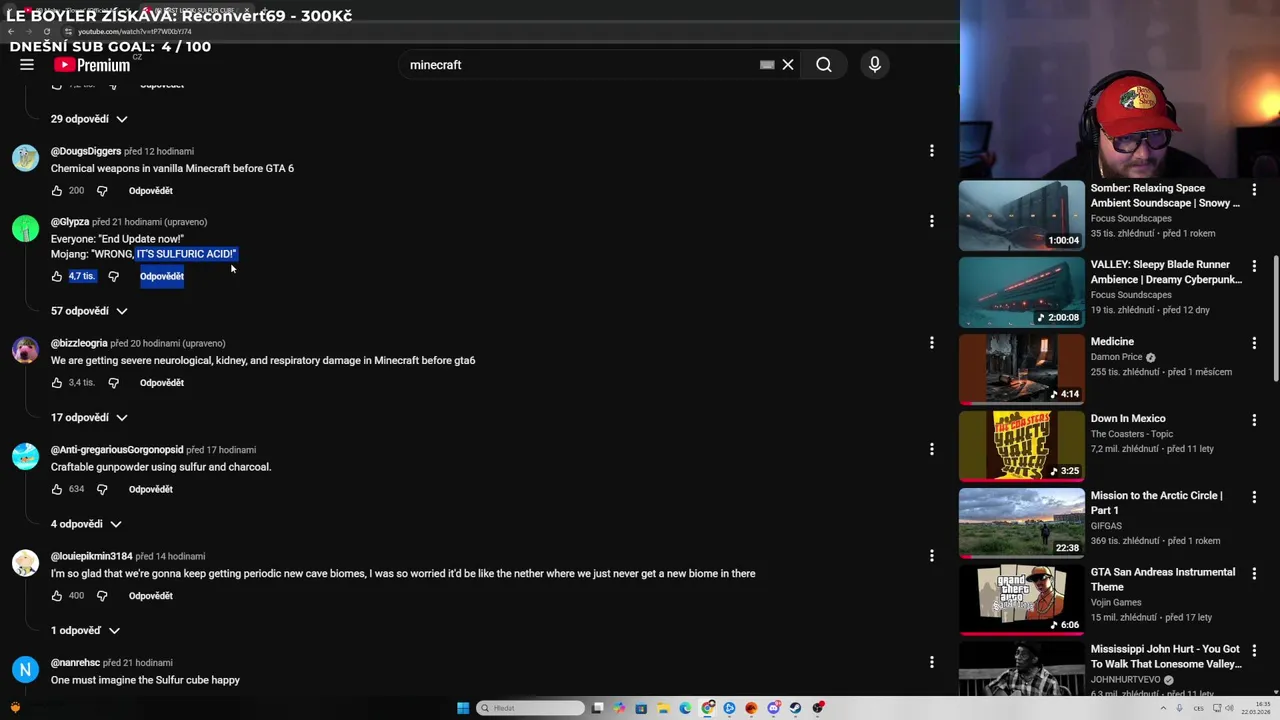
Task: Open bizzleogria's profile avatar
Action: [x=25, y=350]
